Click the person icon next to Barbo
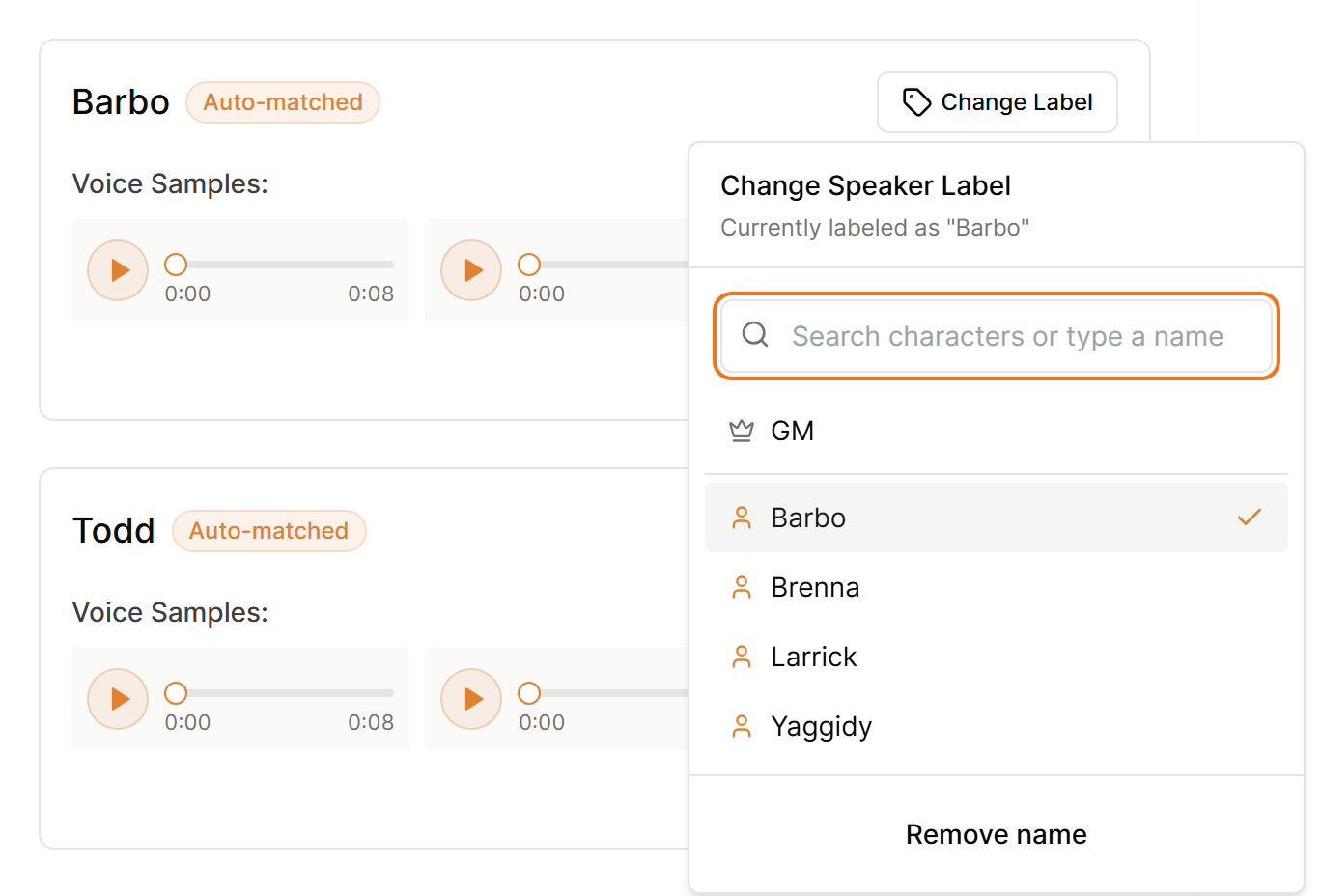 742,518
